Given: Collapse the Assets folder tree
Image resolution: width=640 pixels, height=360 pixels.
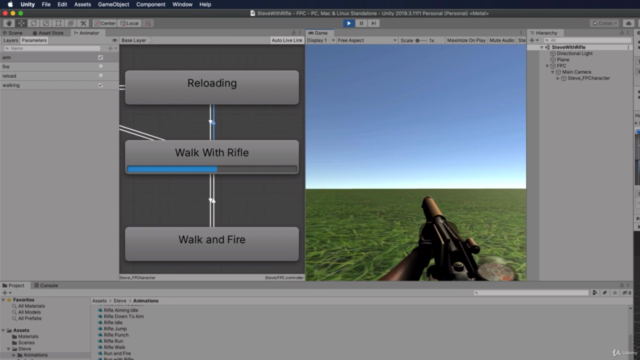Looking at the screenshot, I should 4,330.
